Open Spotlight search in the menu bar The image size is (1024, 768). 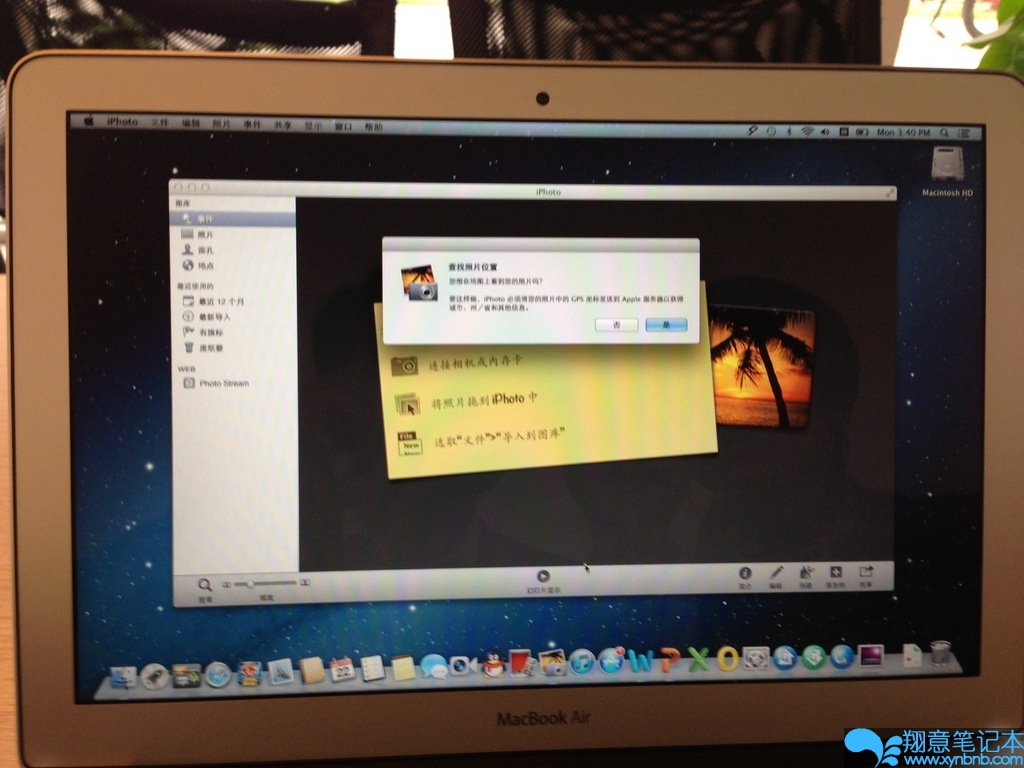944,133
